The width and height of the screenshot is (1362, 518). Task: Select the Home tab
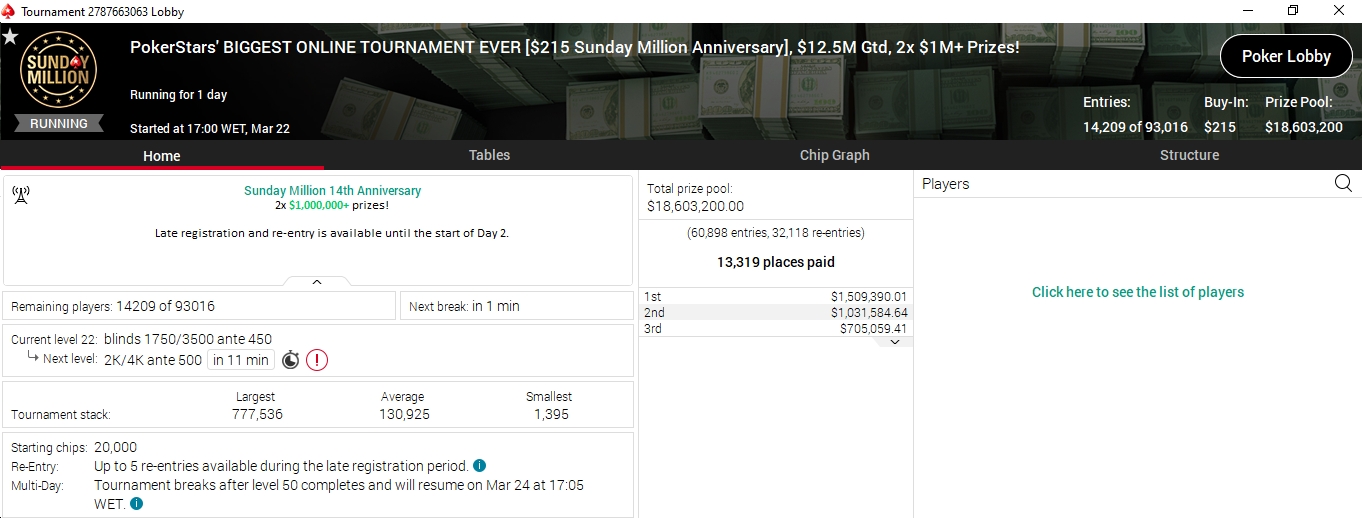pos(162,155)
